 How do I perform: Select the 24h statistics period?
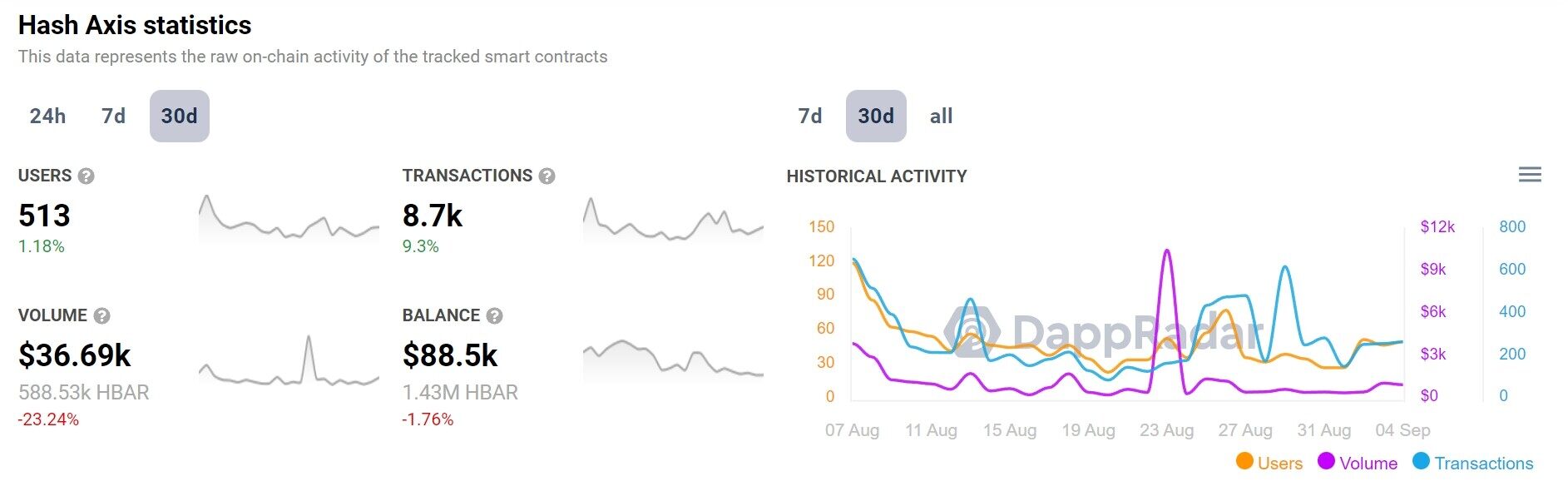coord(47,117)
